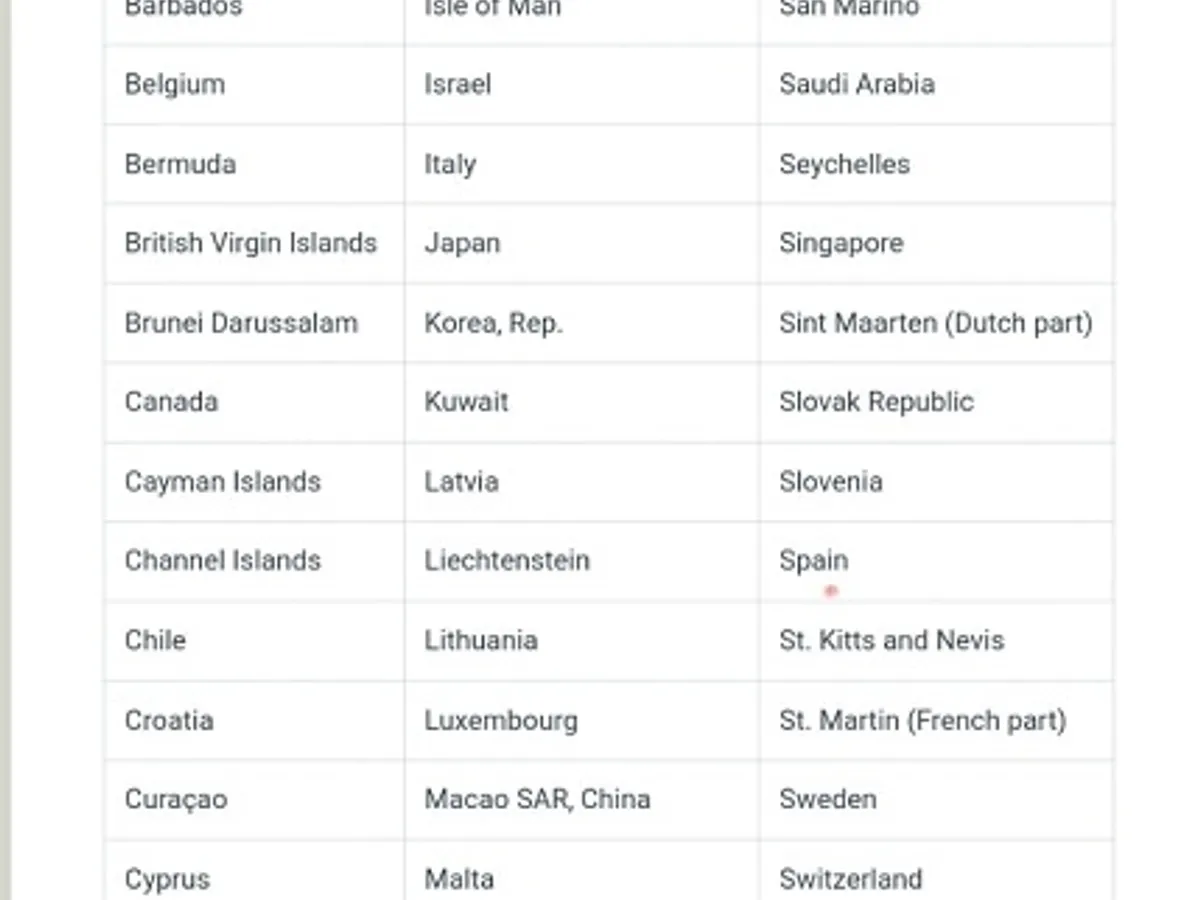1200x900 pixels.
Task: Select Sint Maarten (Dutch part) cell
Action: pyautogui.click(x=936, y=323)
